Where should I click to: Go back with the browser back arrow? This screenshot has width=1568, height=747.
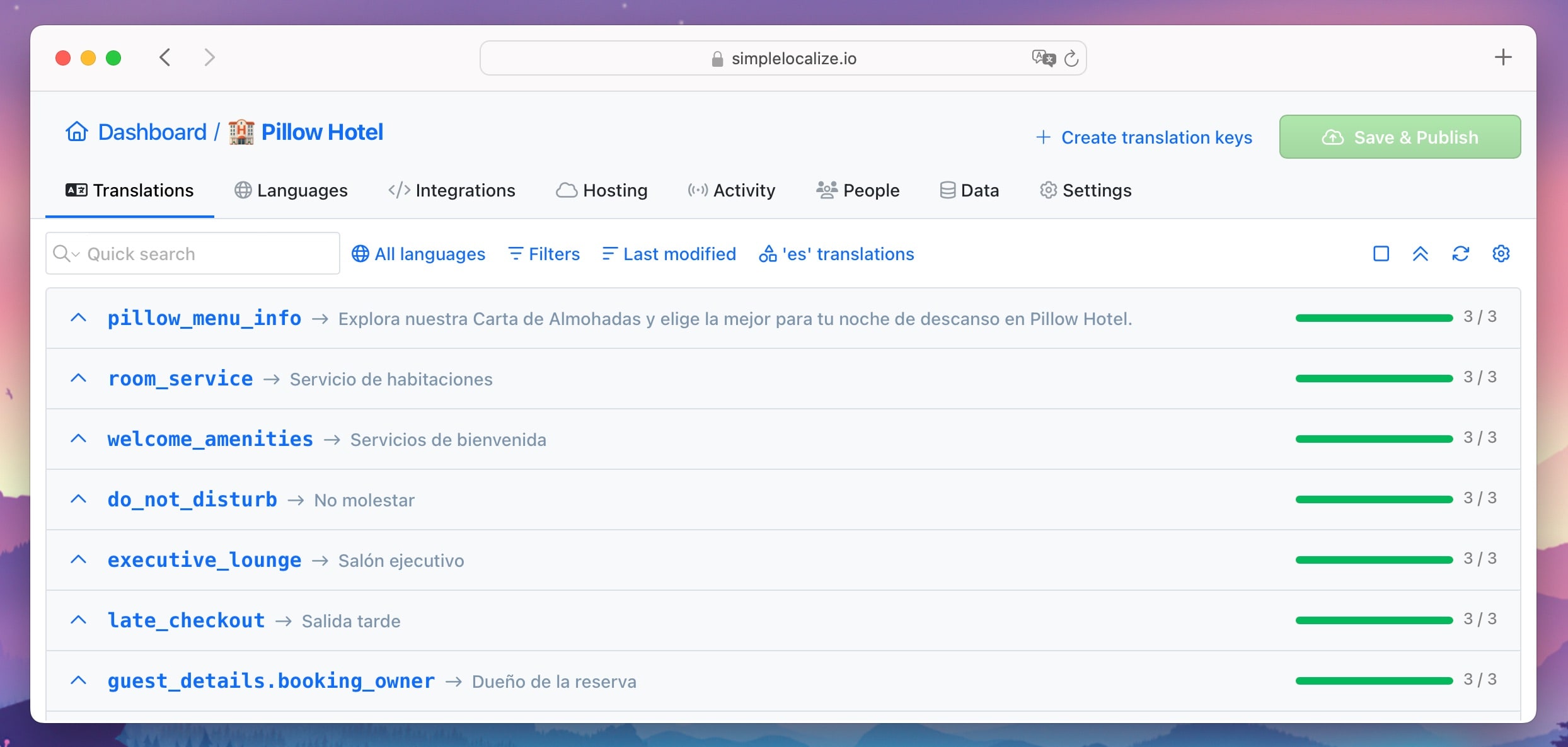pos(165,57)
